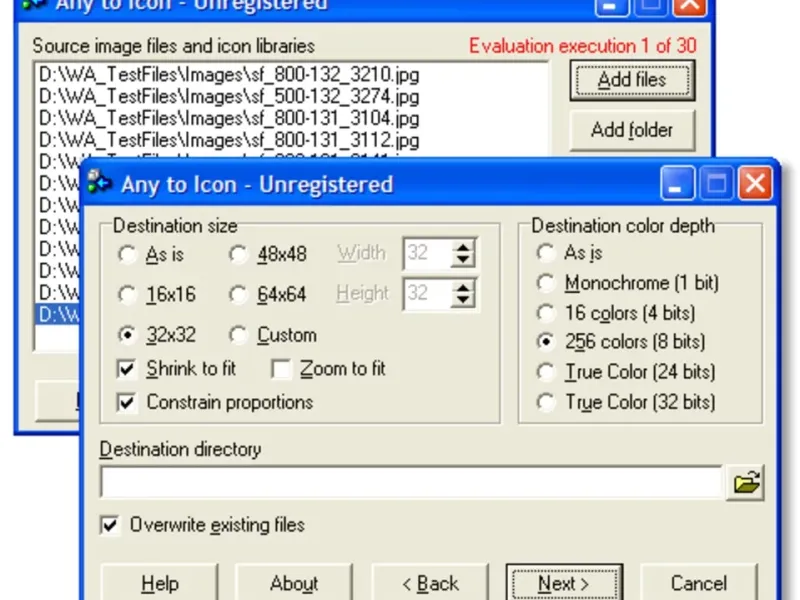Open Help from the wizard dialog
This screenshot has width=800, height=600.
point(160,583)
